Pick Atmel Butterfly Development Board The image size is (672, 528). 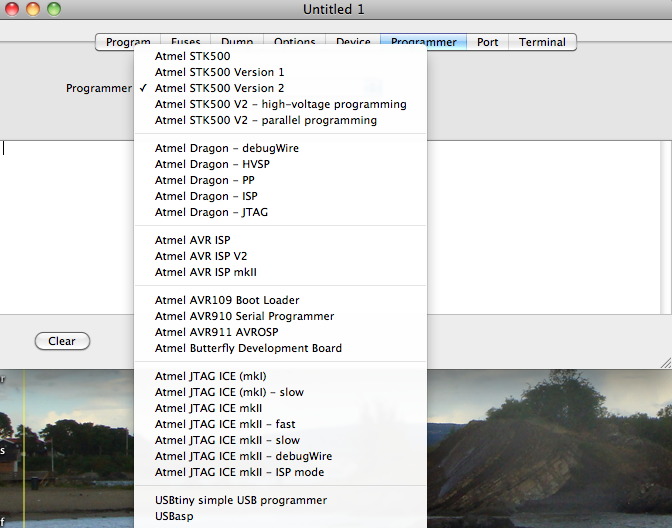click(281, 348)
